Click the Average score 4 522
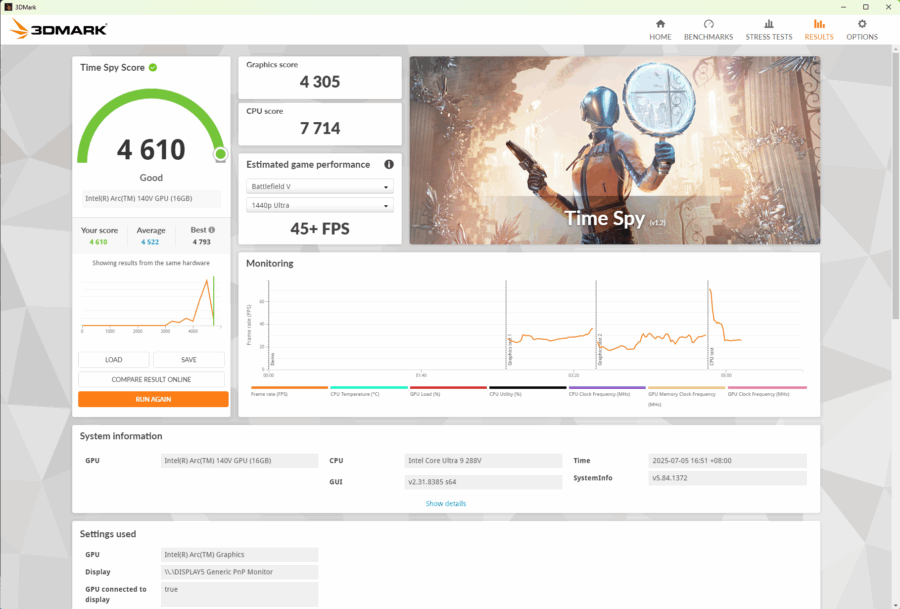Image resolution: width=900 pixels, height=609 pixels. [150, 242]
